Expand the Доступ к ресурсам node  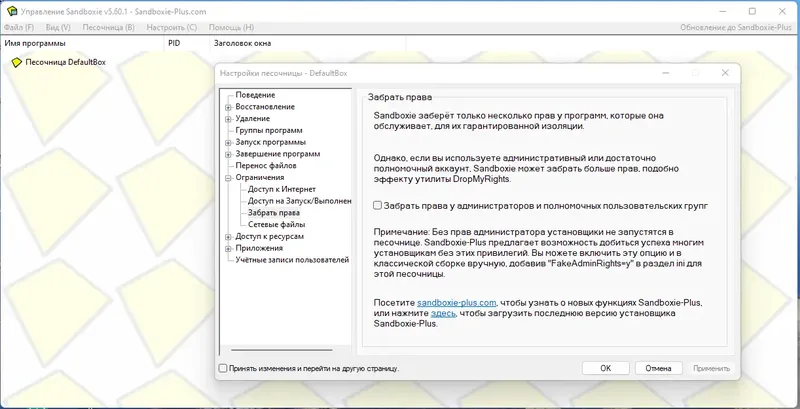coord(228,237)
